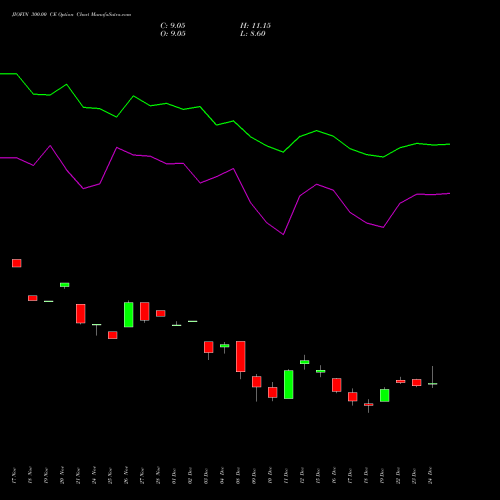Click the green candlestick for 19 Dec
500x500 pixels.
(385, 395)
